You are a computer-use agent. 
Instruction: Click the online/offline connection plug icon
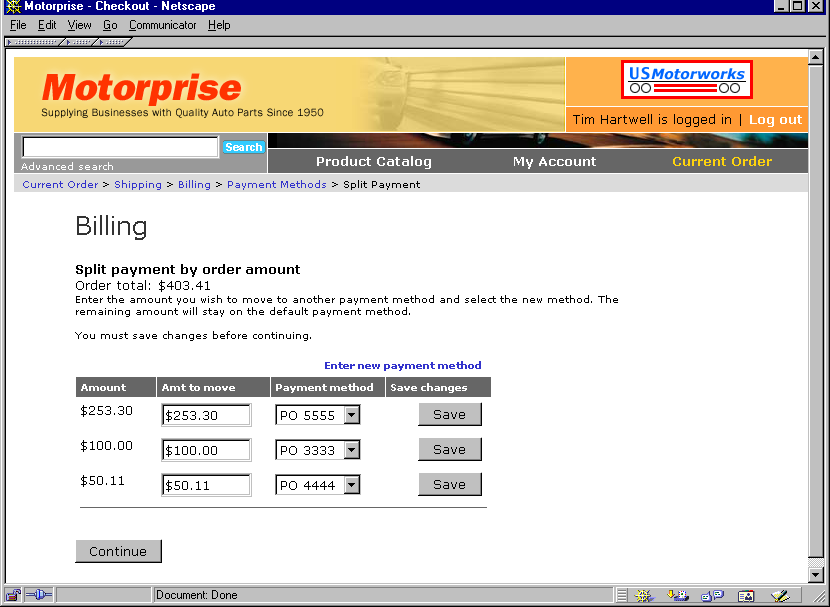coord(39,595)
